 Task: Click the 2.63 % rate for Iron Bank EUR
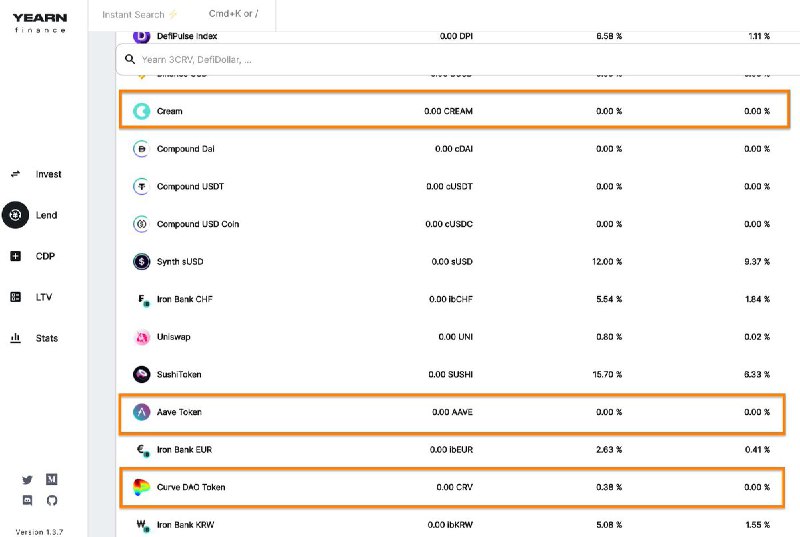609,449
